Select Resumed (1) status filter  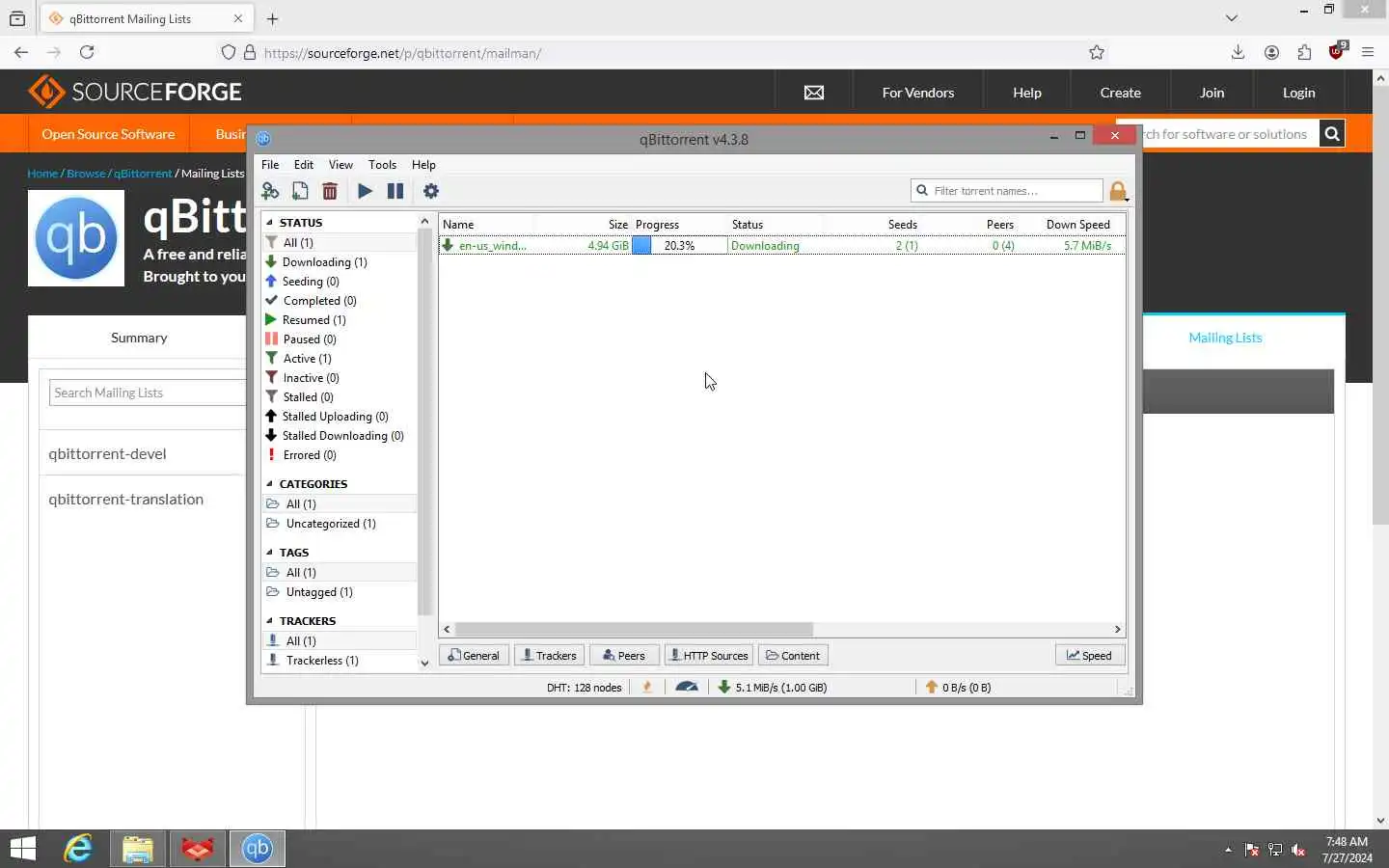tap(340, 319)
